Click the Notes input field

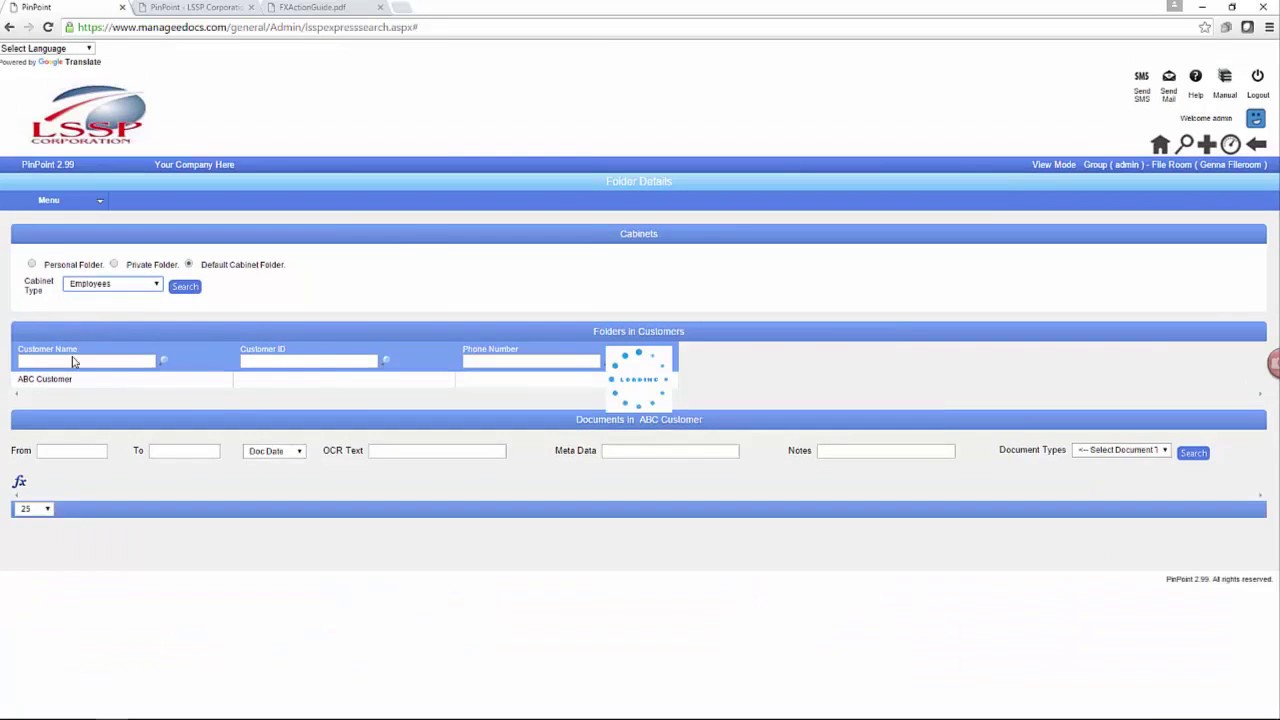tap(886, 451)
